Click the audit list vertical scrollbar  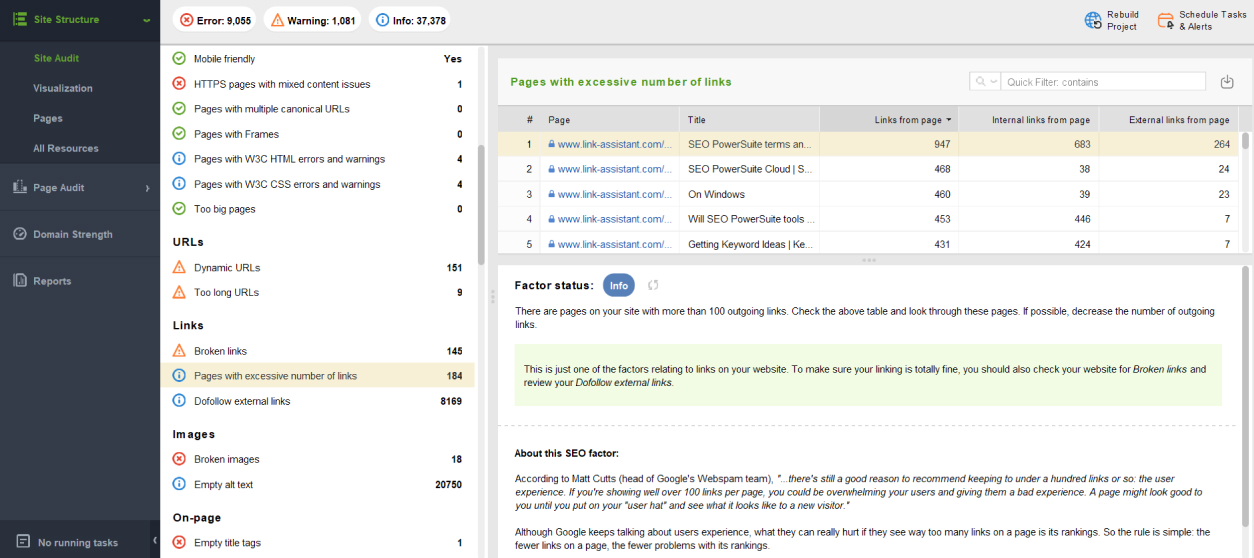481,205
